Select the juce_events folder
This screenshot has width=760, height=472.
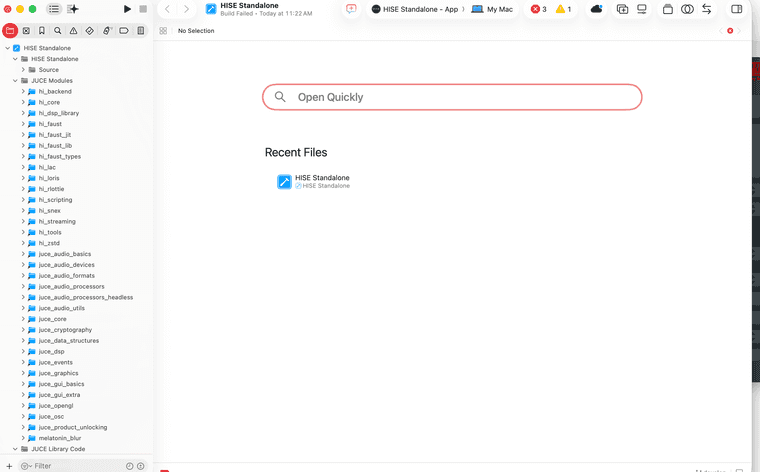coord(55,362)
